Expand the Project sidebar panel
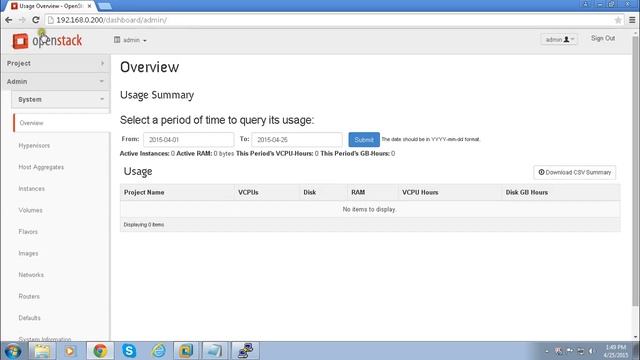This screenshot has width=640, height=360. (55, 63)
